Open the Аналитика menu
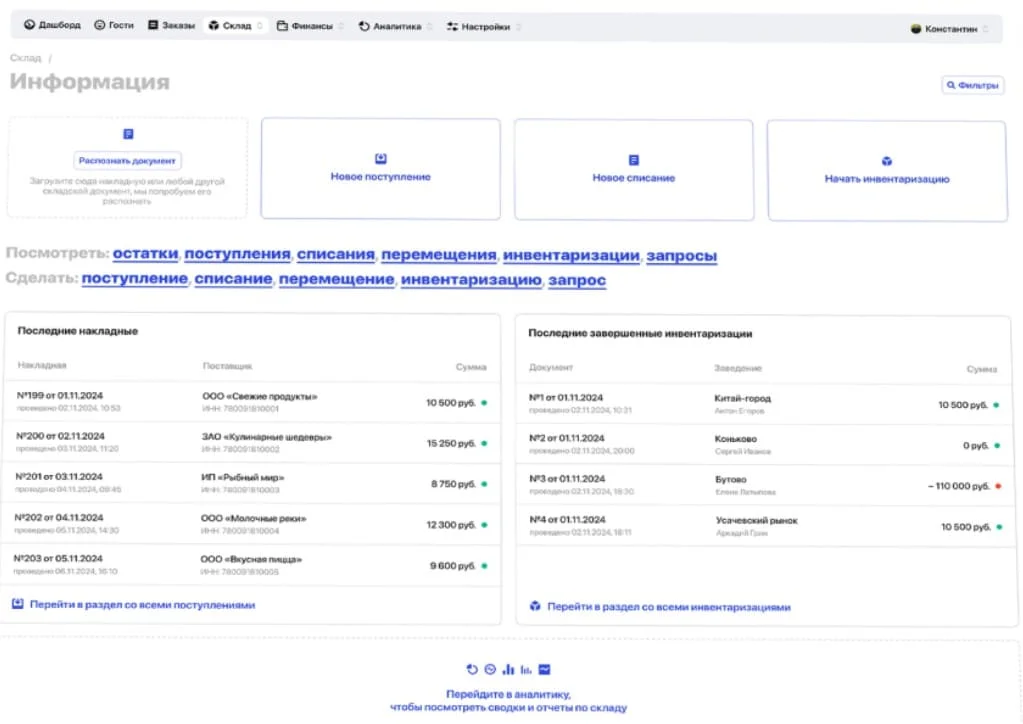The height and width of the screenshot is (724, 1023). (x=395, y=26)
